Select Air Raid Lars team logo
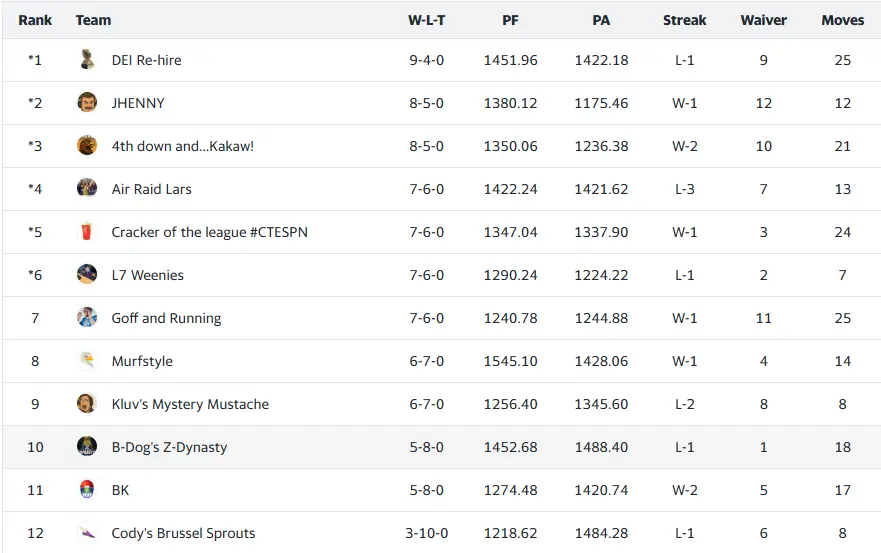 pyautogui.click(x=87, y=189)
